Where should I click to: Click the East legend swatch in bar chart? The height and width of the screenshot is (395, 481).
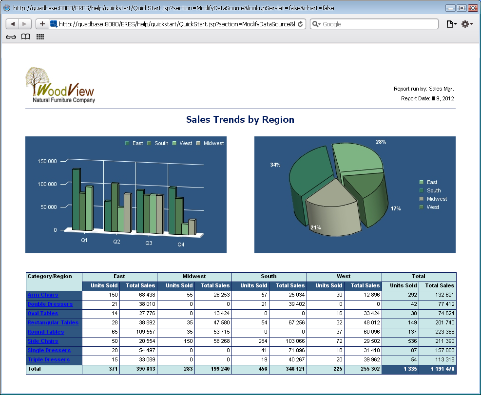pyautogui.click(x=127, y=143)
